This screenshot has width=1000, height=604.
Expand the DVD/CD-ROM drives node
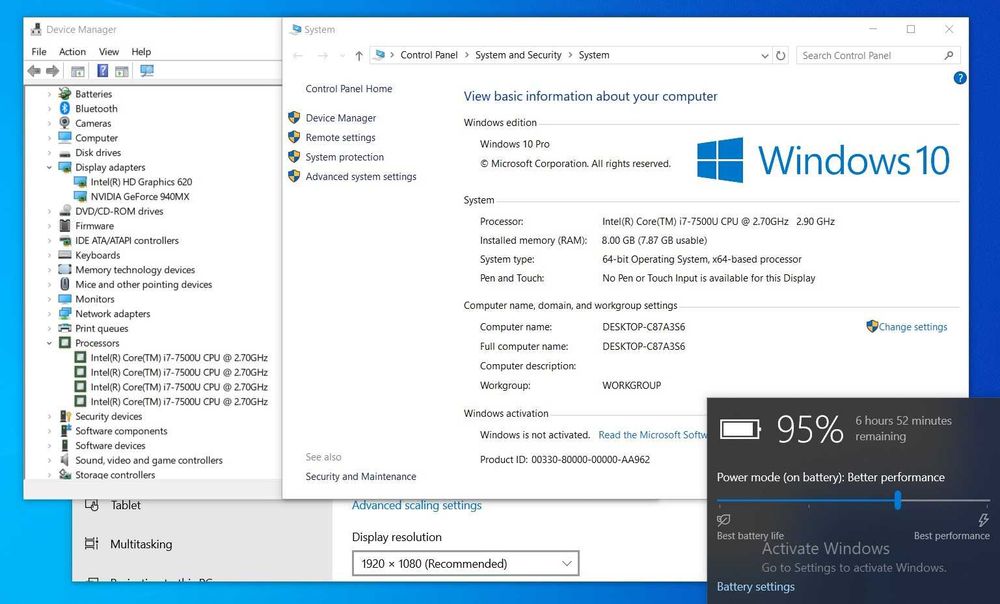coord(49,211)
